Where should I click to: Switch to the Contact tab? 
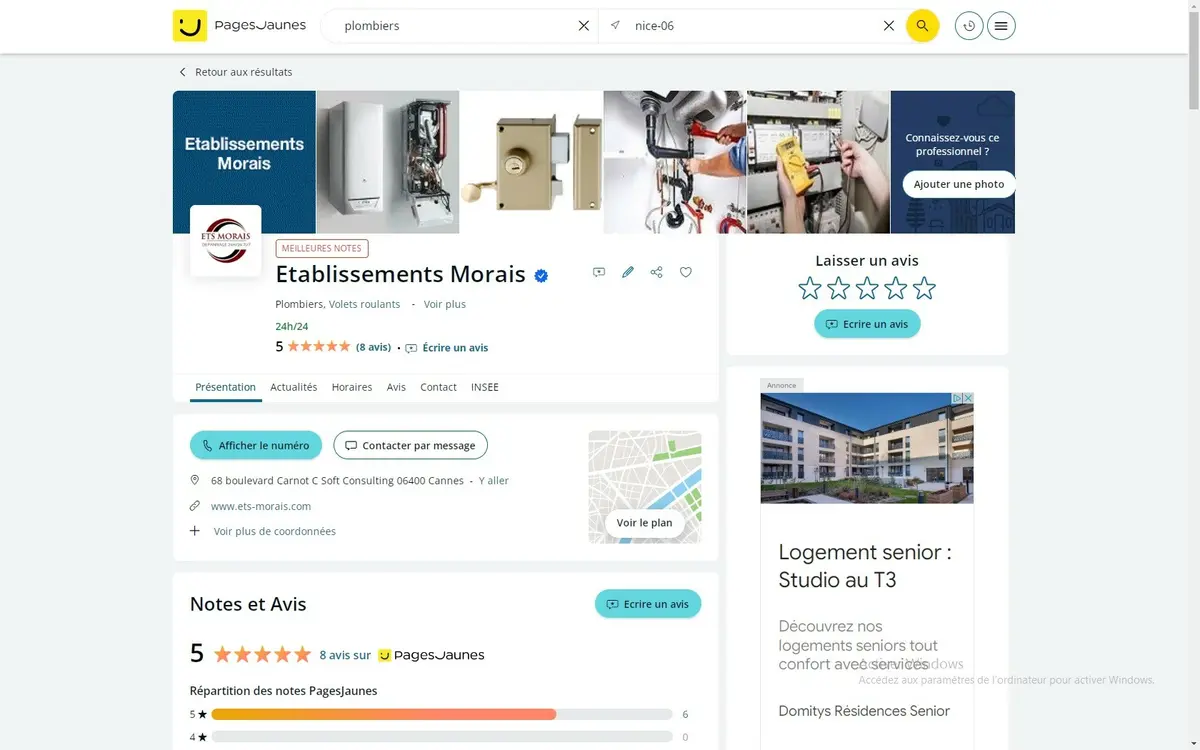438,387
